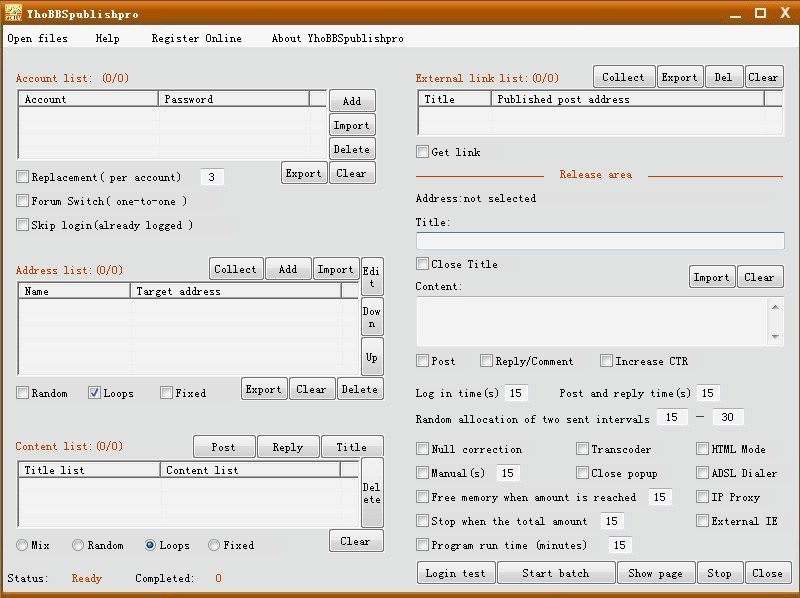Select Random content order

pyautogui.click(x=78, y=545)
